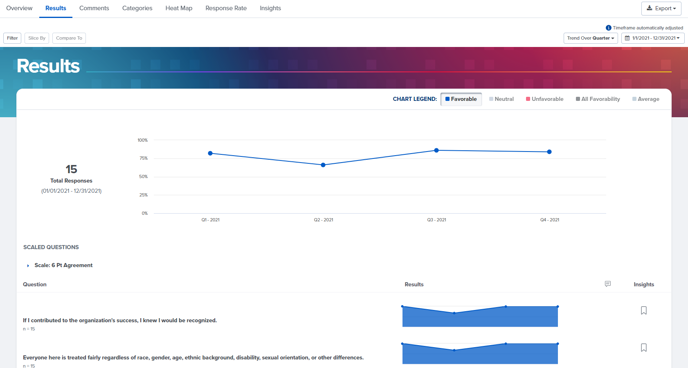Click the Insights column header
The height and width of the screenshot is (368, 688).
644,284
